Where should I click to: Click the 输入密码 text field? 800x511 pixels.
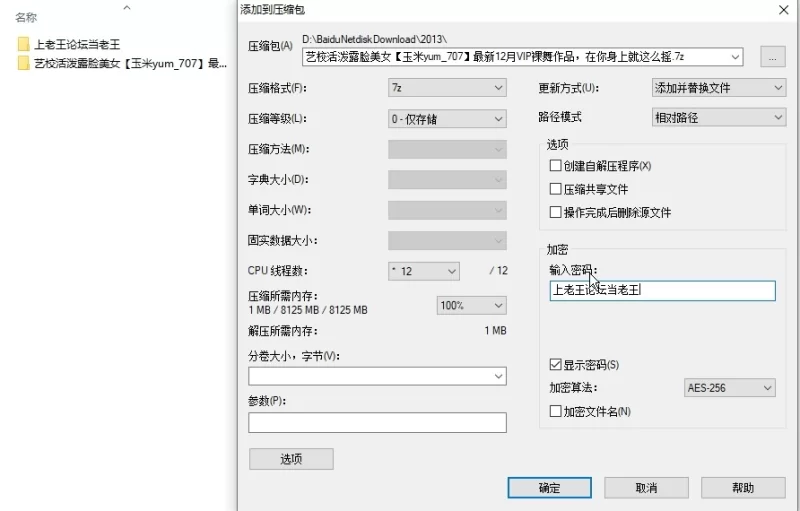[x=661, y=291]
